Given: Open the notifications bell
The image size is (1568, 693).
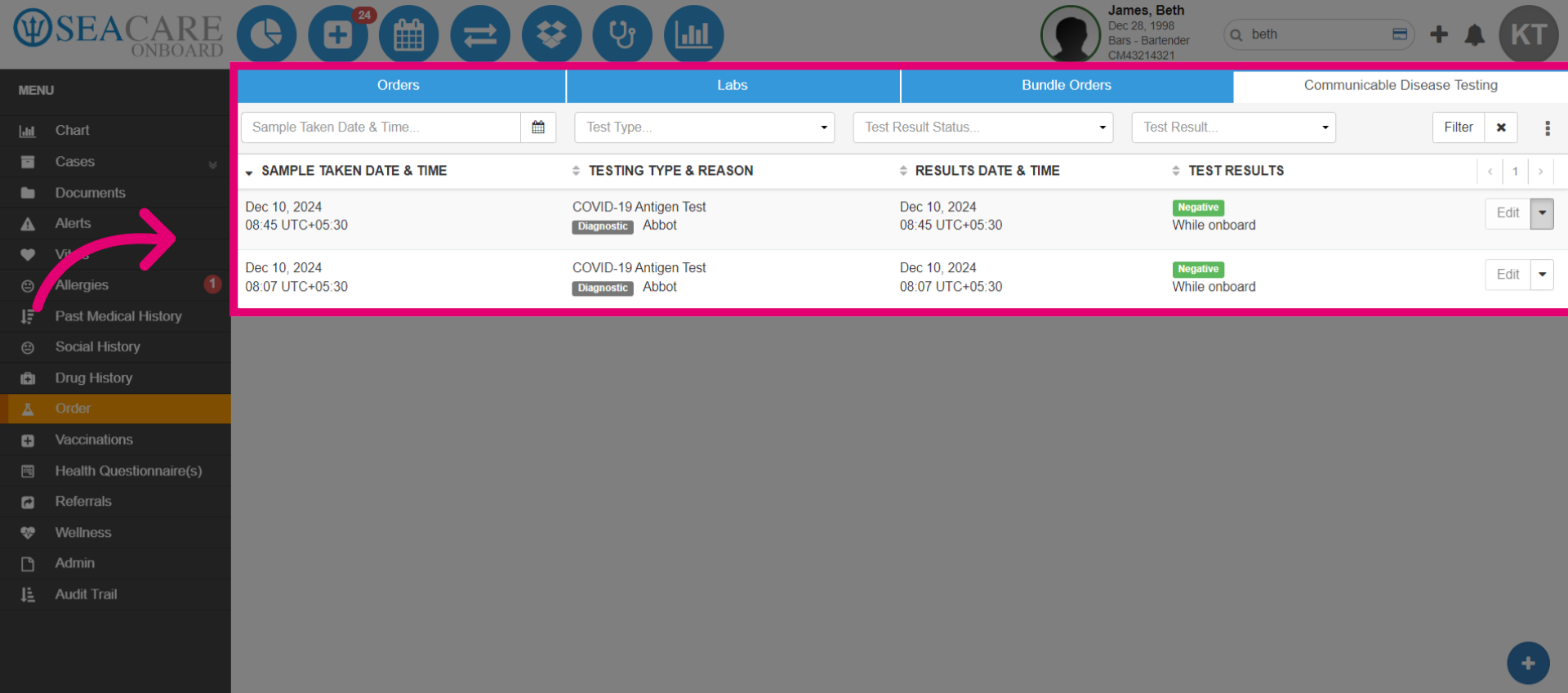Looking at the screenshot, I should [x=1475, y=34].
